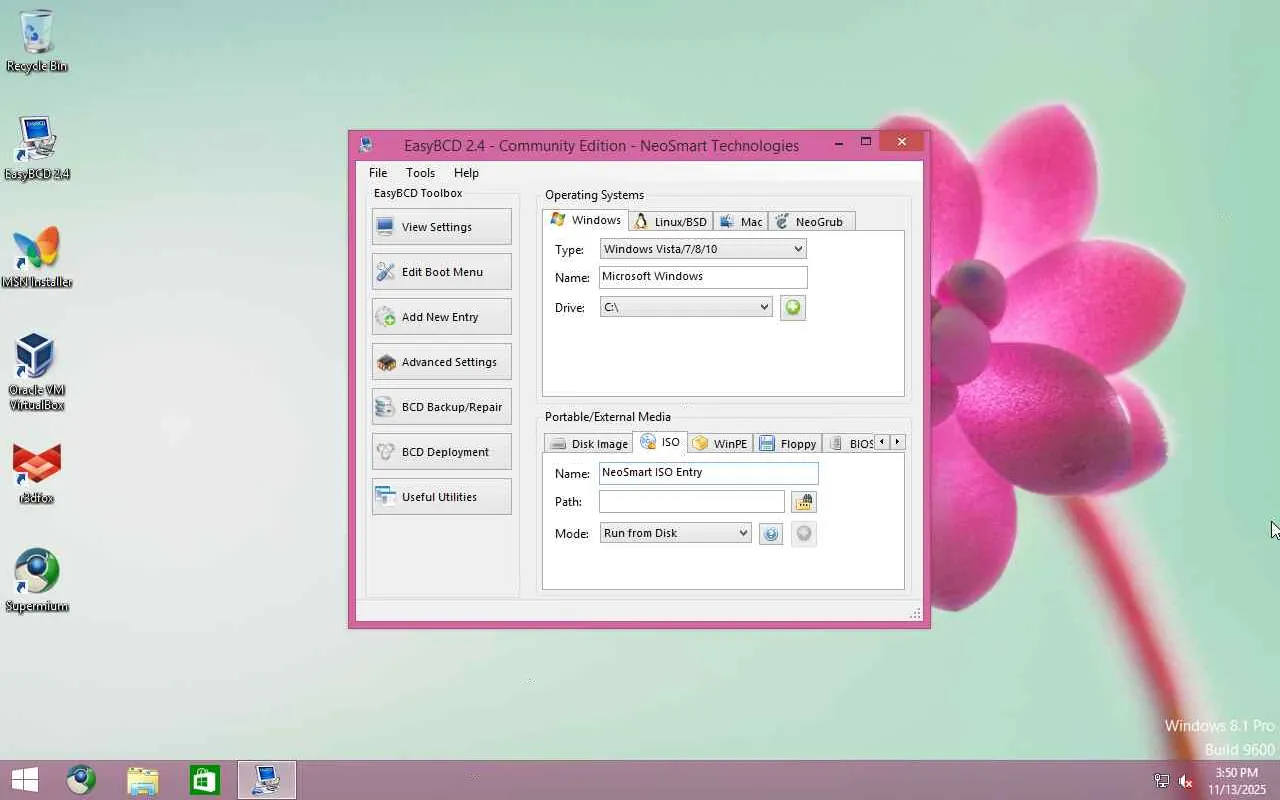Open the Help menu
1280x800 pixels.
click(466, 173)
